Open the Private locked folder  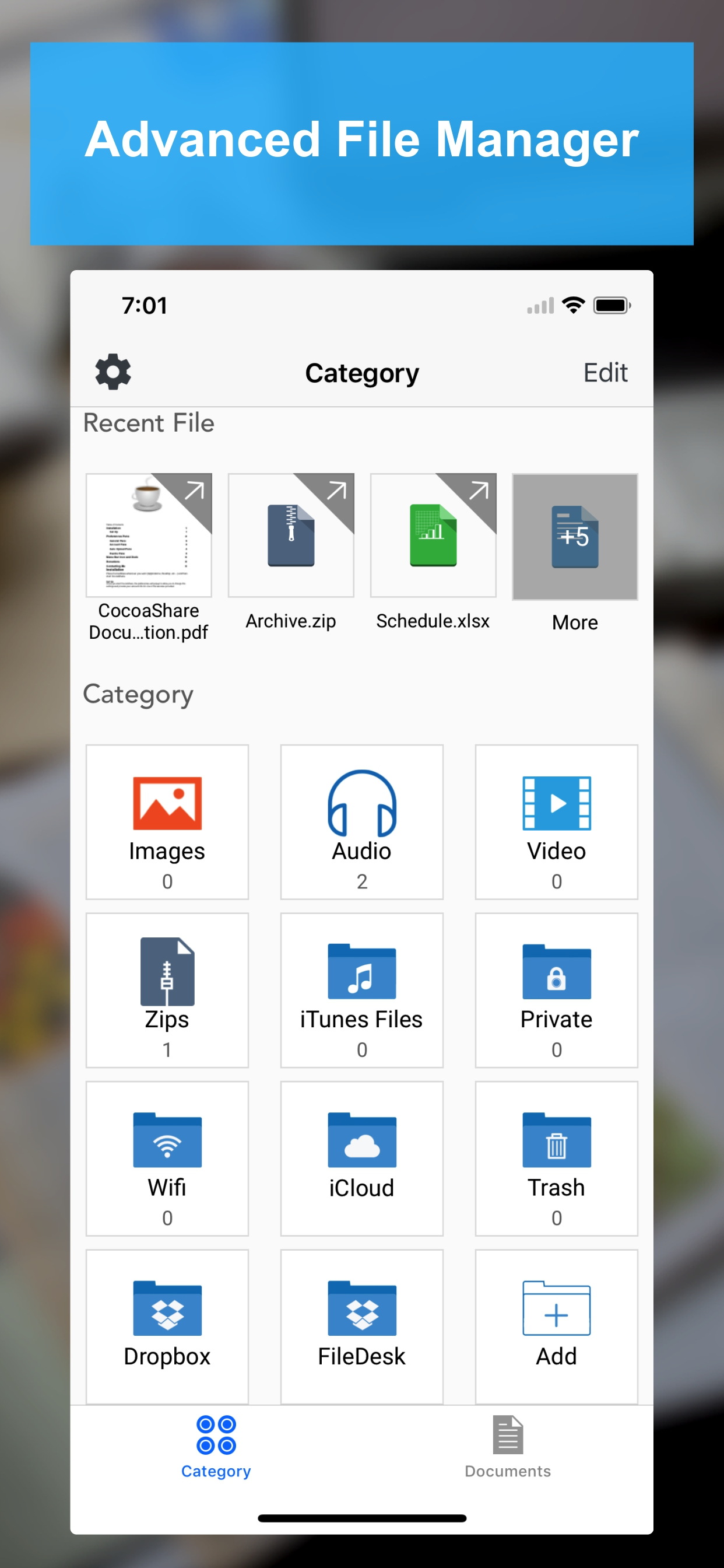pos(556,990)
